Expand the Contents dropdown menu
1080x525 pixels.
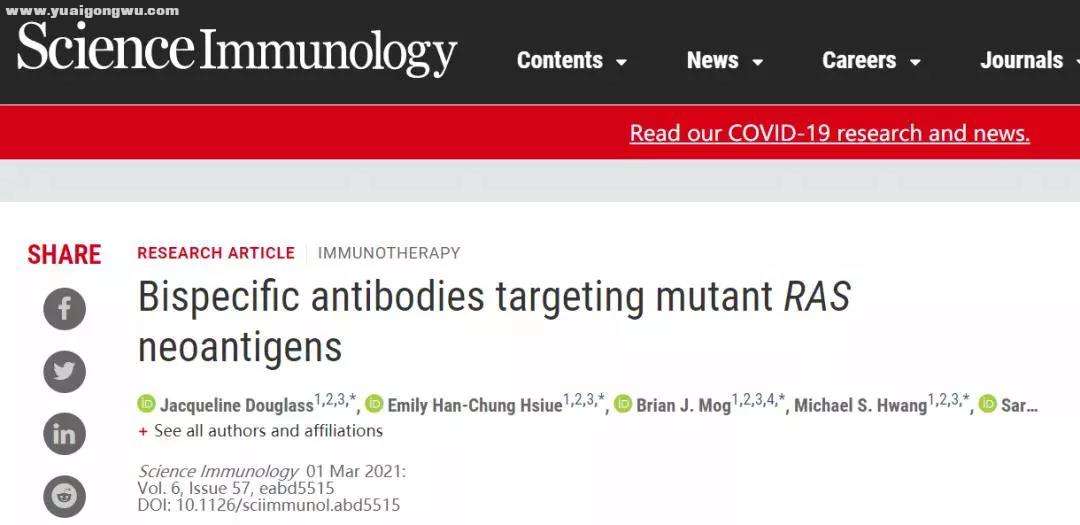tap(572, 61)
